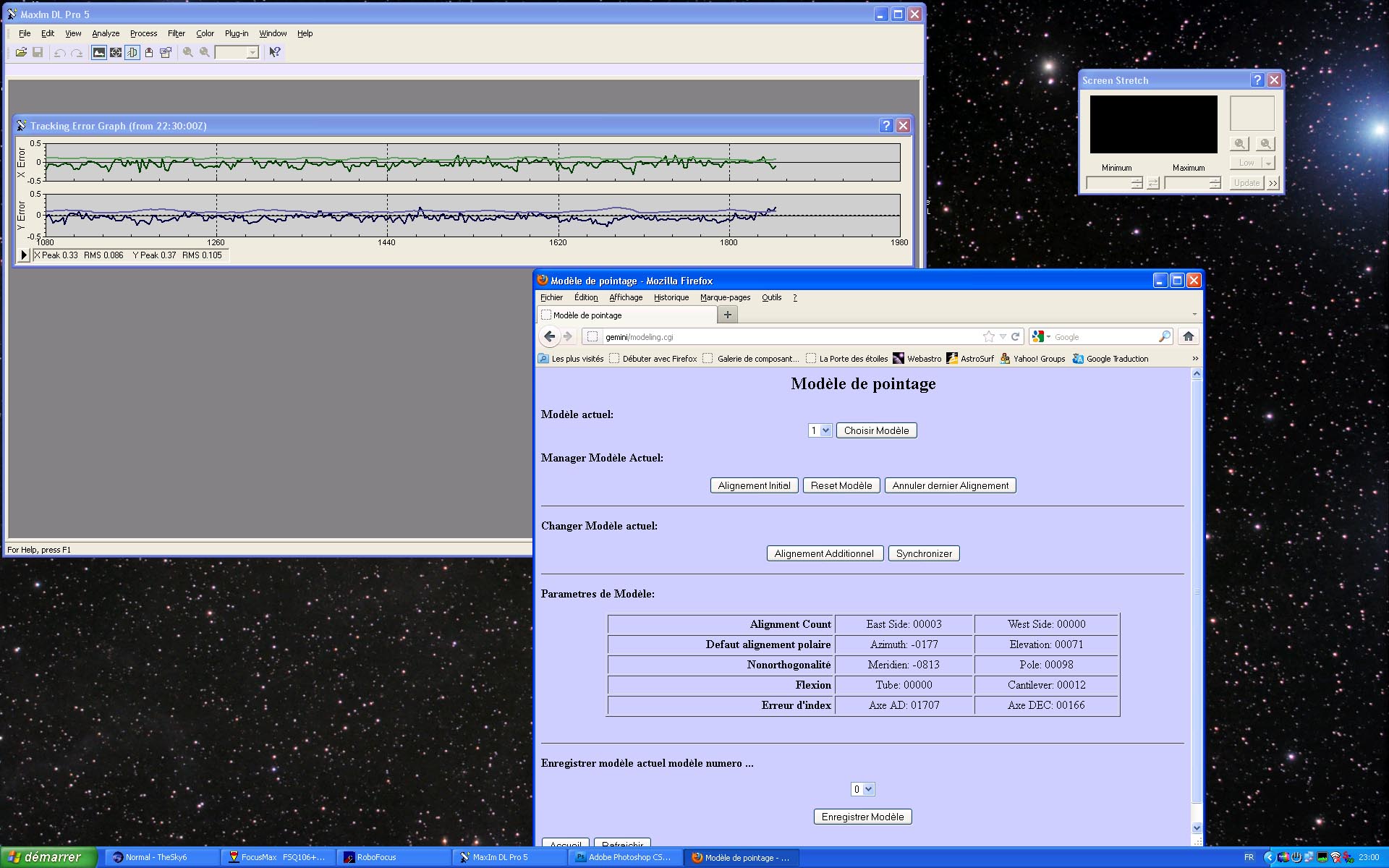
Task: Click the Open file toolbar icon
Action: tap(21, 52)
